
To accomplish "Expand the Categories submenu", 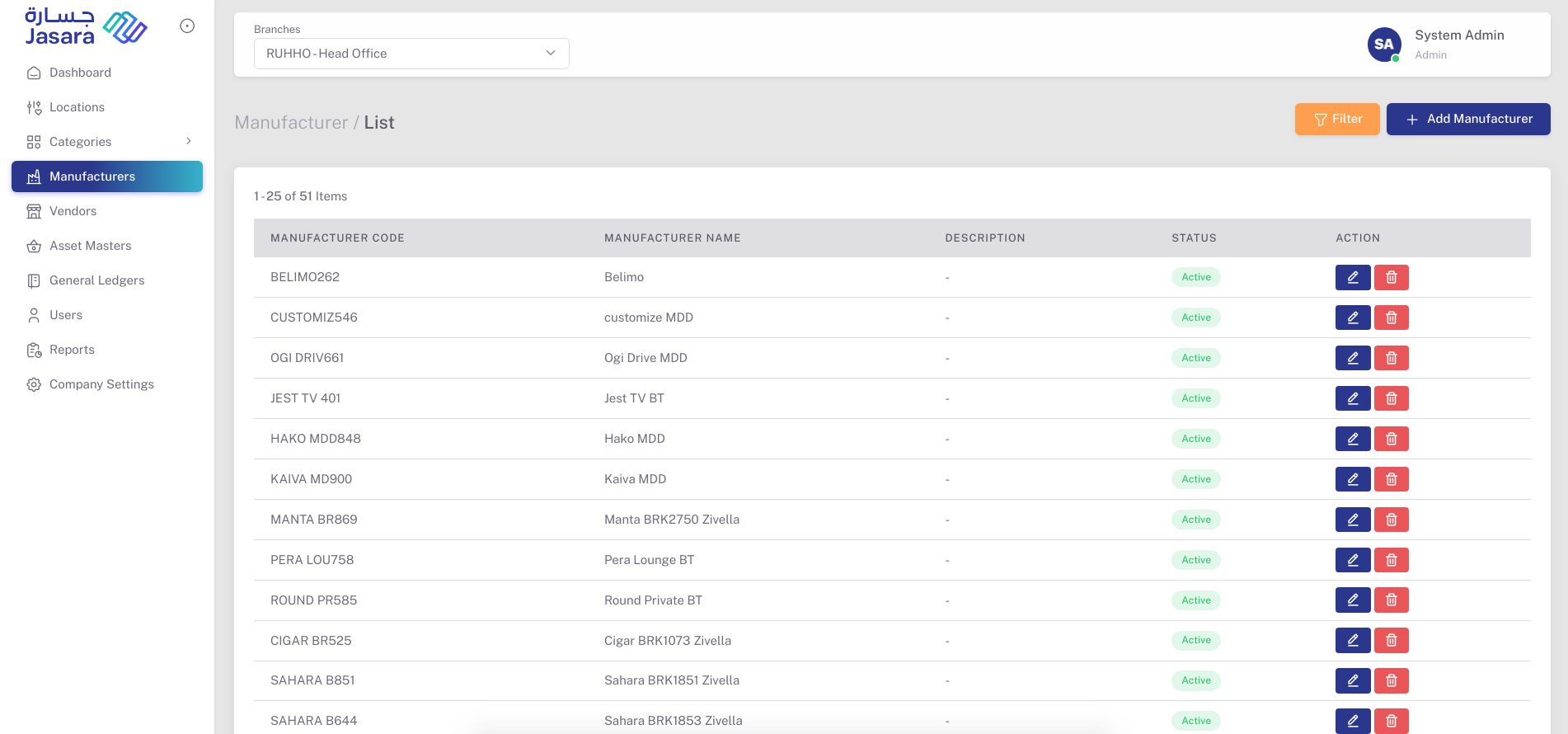I will click(x=189, y=141).
